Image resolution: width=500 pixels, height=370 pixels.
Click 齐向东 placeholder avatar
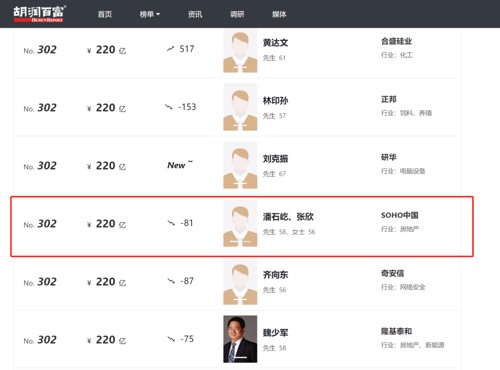[240, 281]
